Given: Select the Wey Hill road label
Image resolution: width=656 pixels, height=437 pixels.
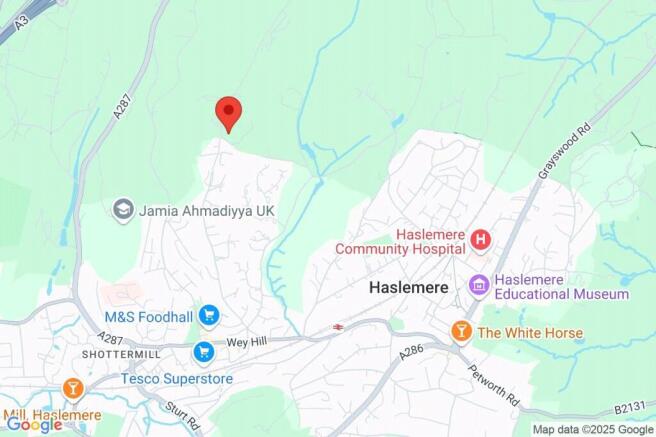Looking at the screenshot, I should [246, 342].
